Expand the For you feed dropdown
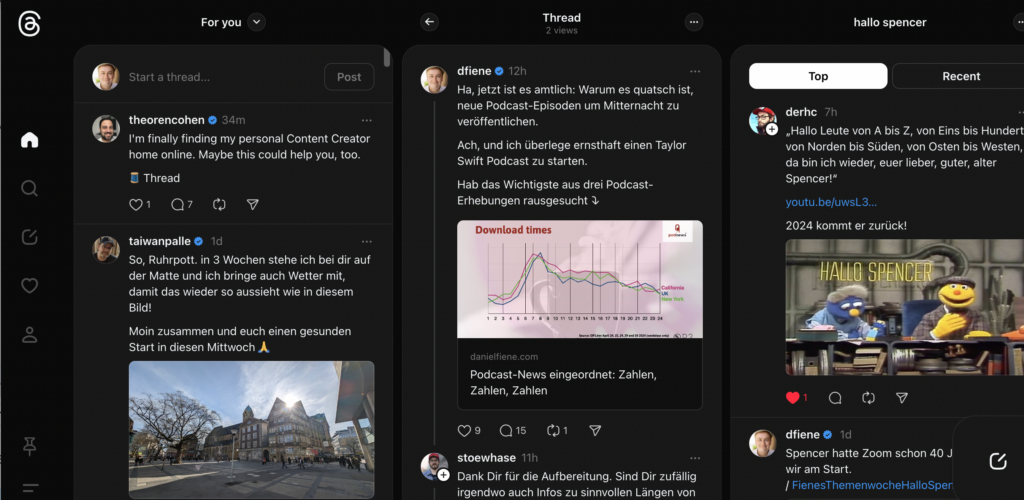1024x500 pixels. 257,22
